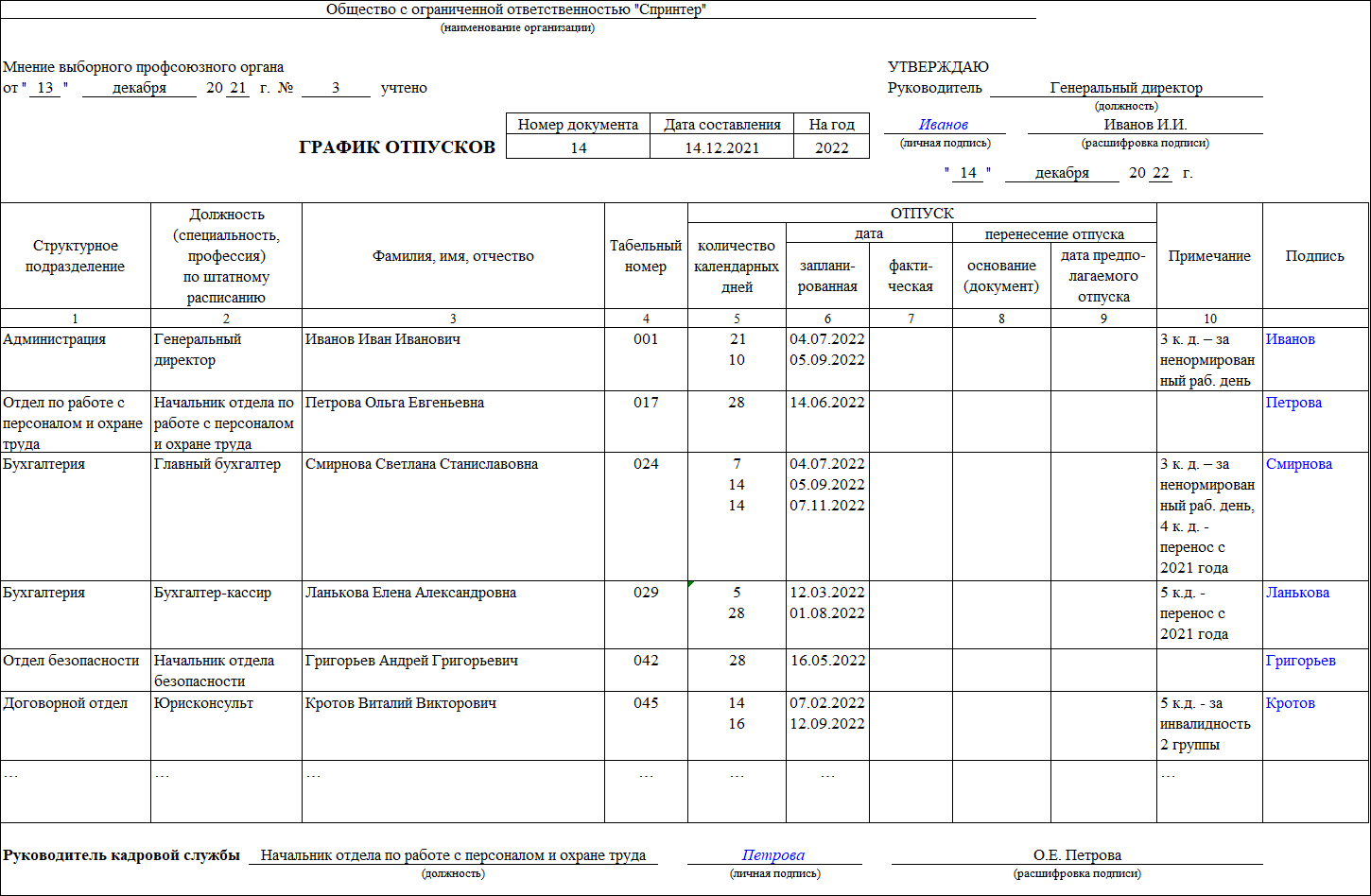1371x896 pixels.
Task: Click the date cell 14.12.2021
Action: [x=722, y=147]
